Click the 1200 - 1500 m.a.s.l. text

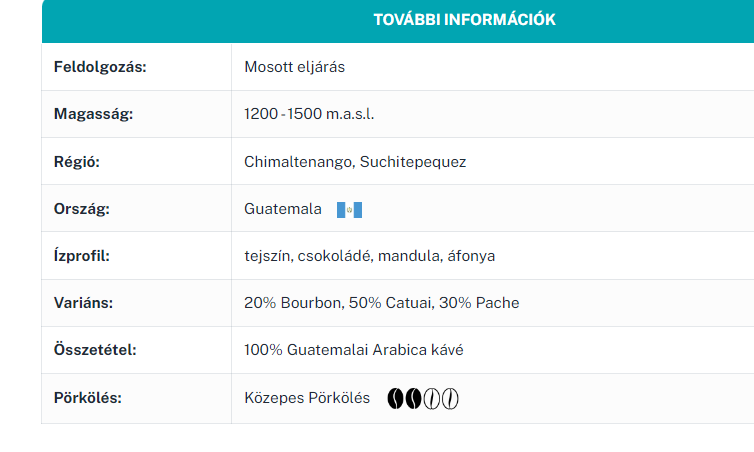309,114
